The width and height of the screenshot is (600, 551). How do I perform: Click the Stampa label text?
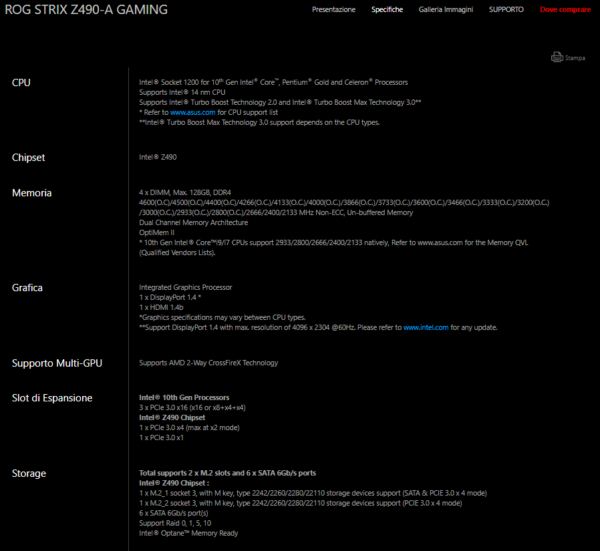pos(575,58)
